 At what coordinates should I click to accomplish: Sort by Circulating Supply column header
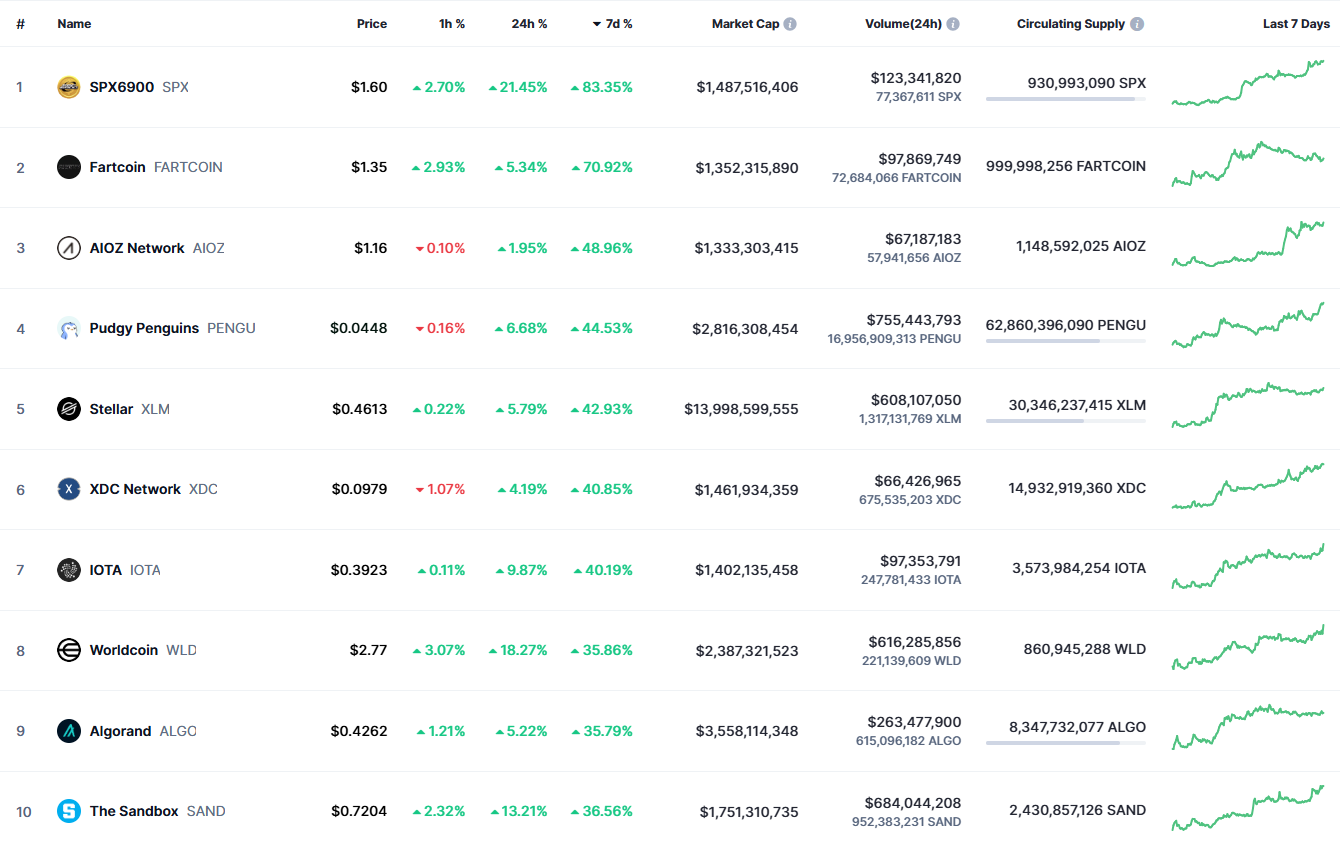coord(1071,24)
